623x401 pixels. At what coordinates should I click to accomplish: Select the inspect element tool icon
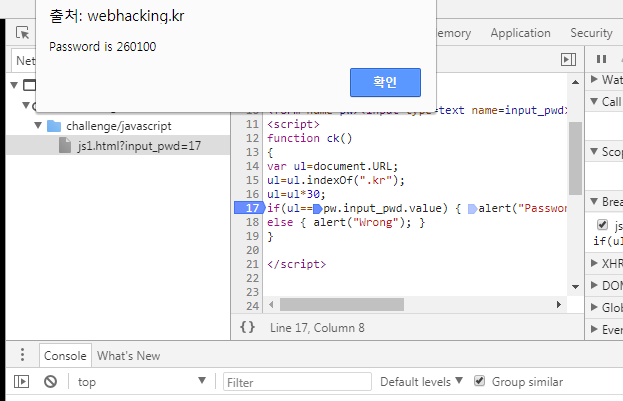pyautogui.click(x=22, y=33)
